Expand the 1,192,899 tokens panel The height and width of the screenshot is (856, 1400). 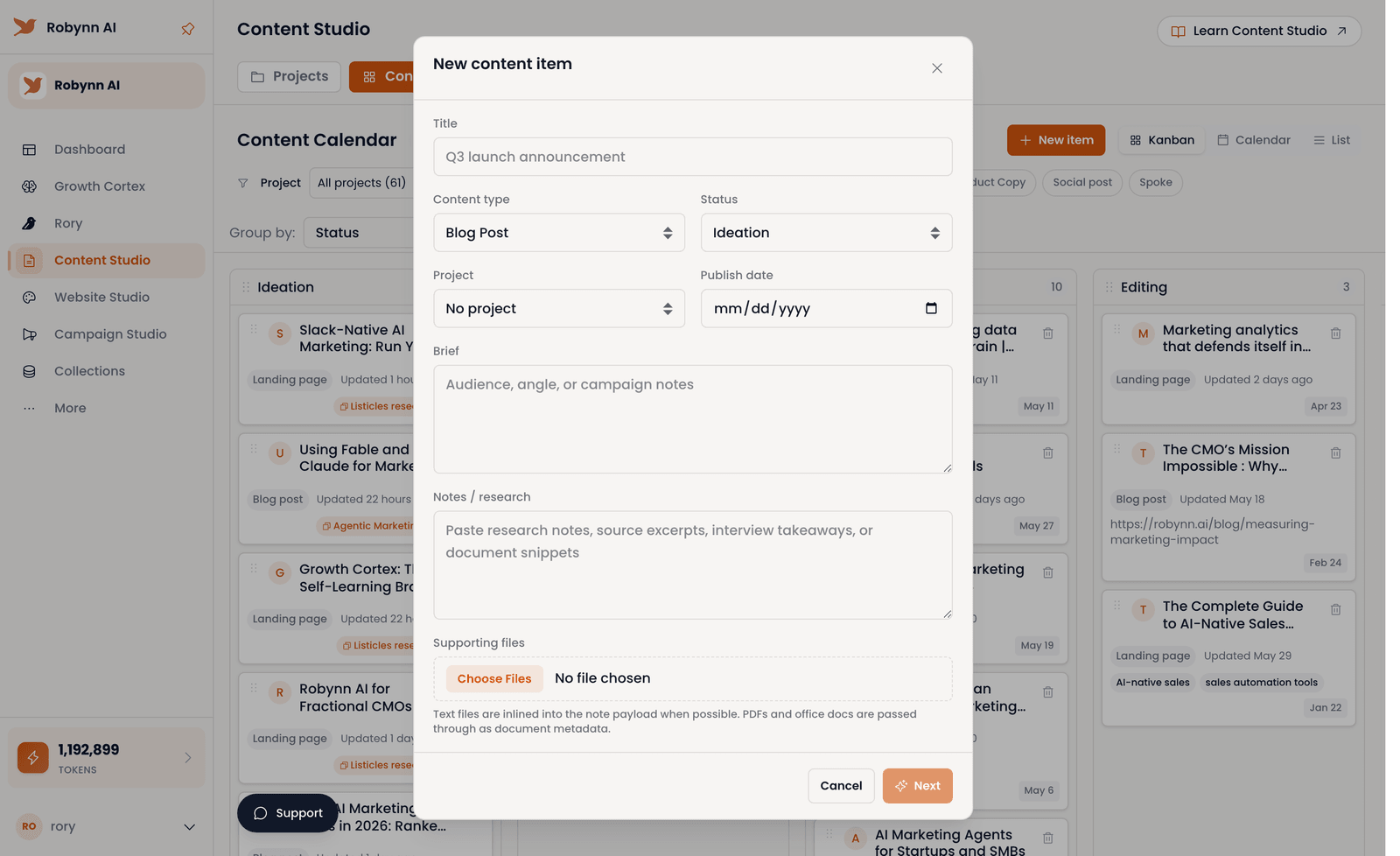coord(107,758)
